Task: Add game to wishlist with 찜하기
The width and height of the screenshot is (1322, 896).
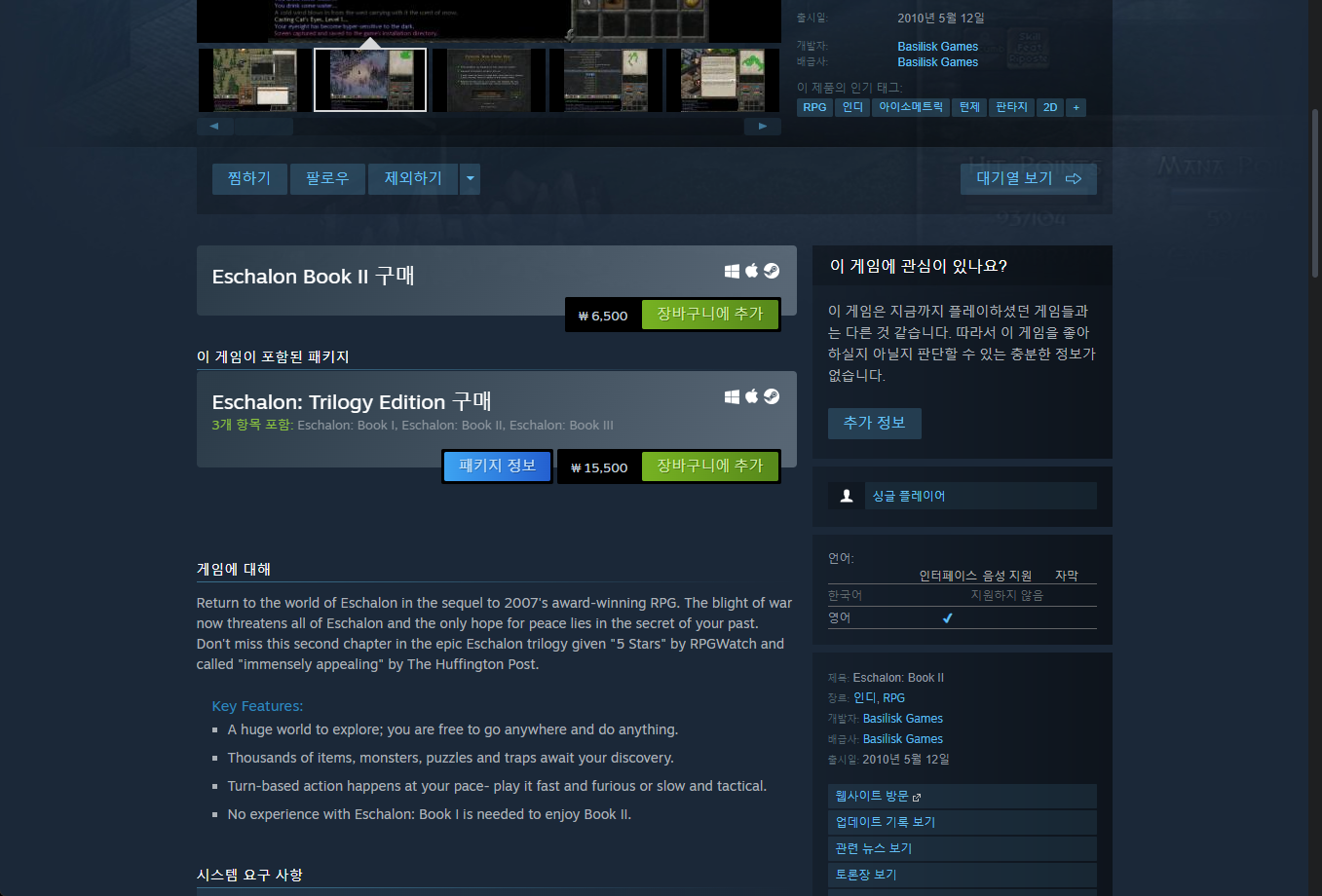Action: (x=249, y=179)
